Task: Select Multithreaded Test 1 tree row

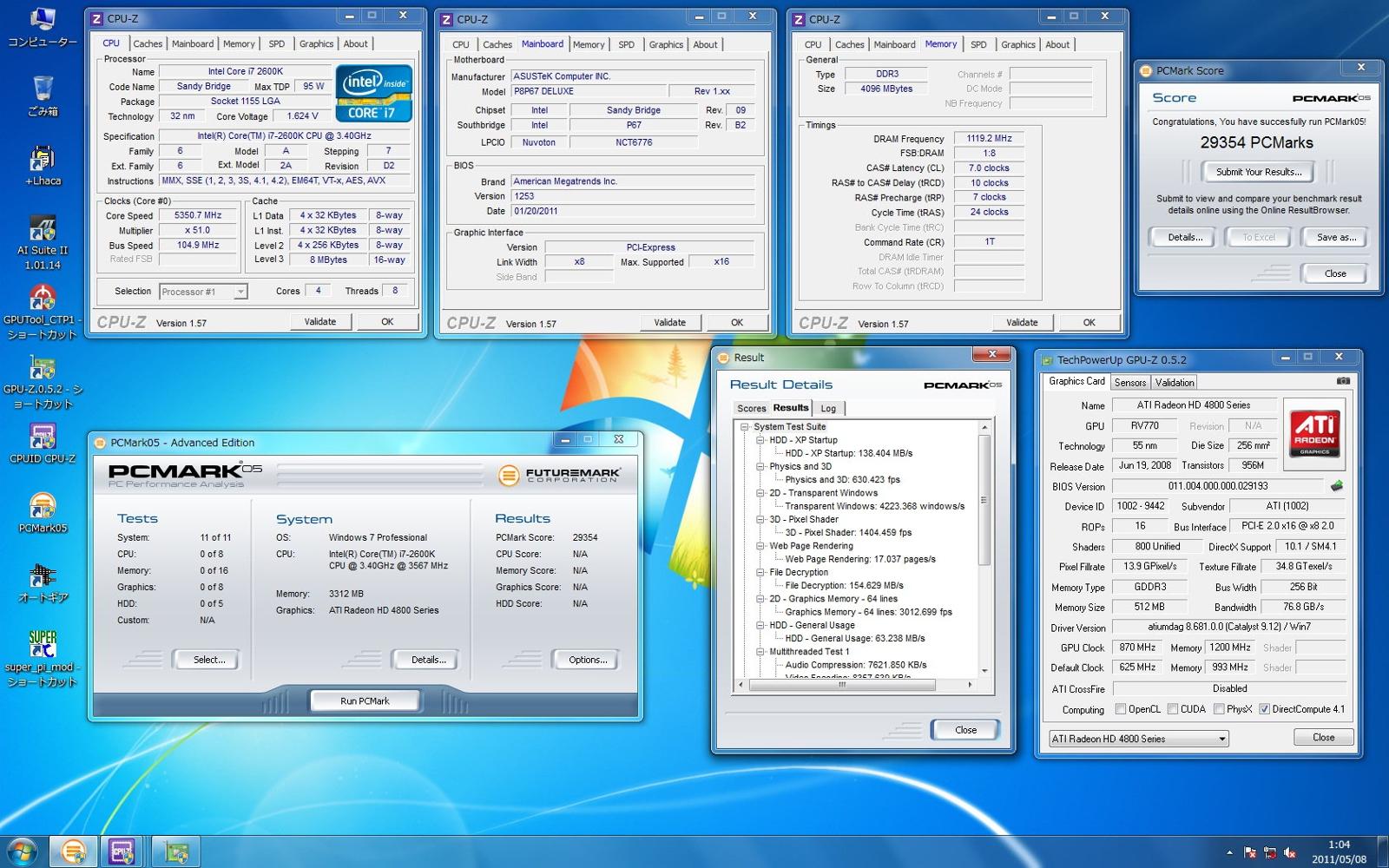Action: click(809, 652)
